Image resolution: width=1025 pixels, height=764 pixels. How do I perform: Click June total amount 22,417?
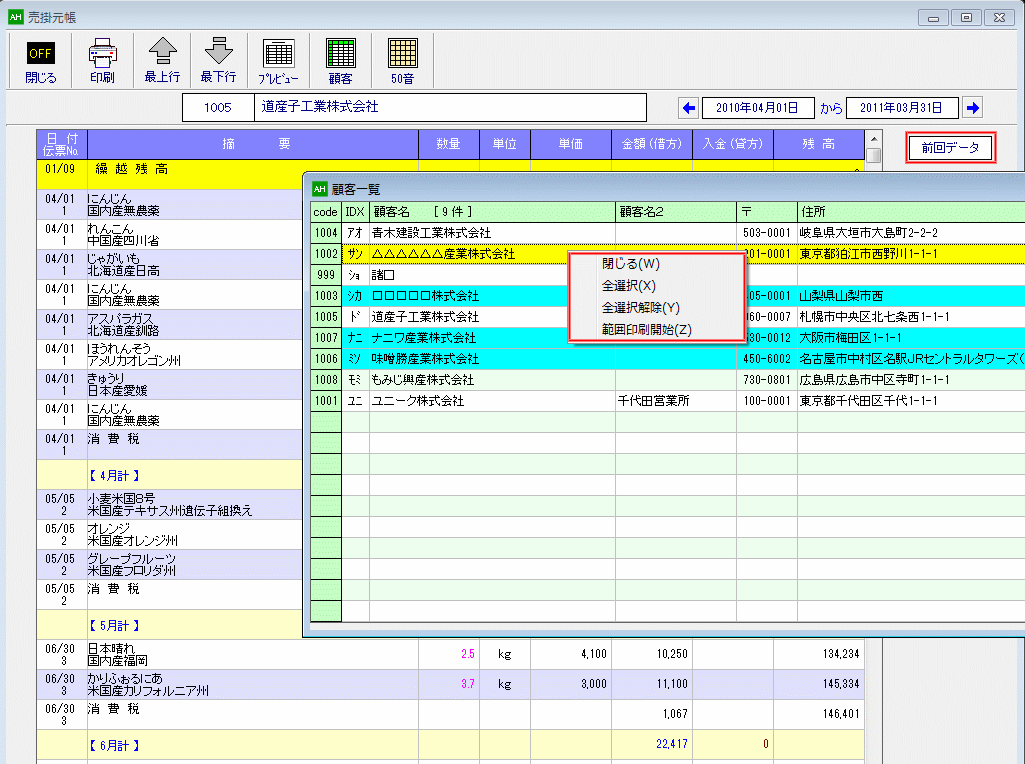[x=672, y=744]
